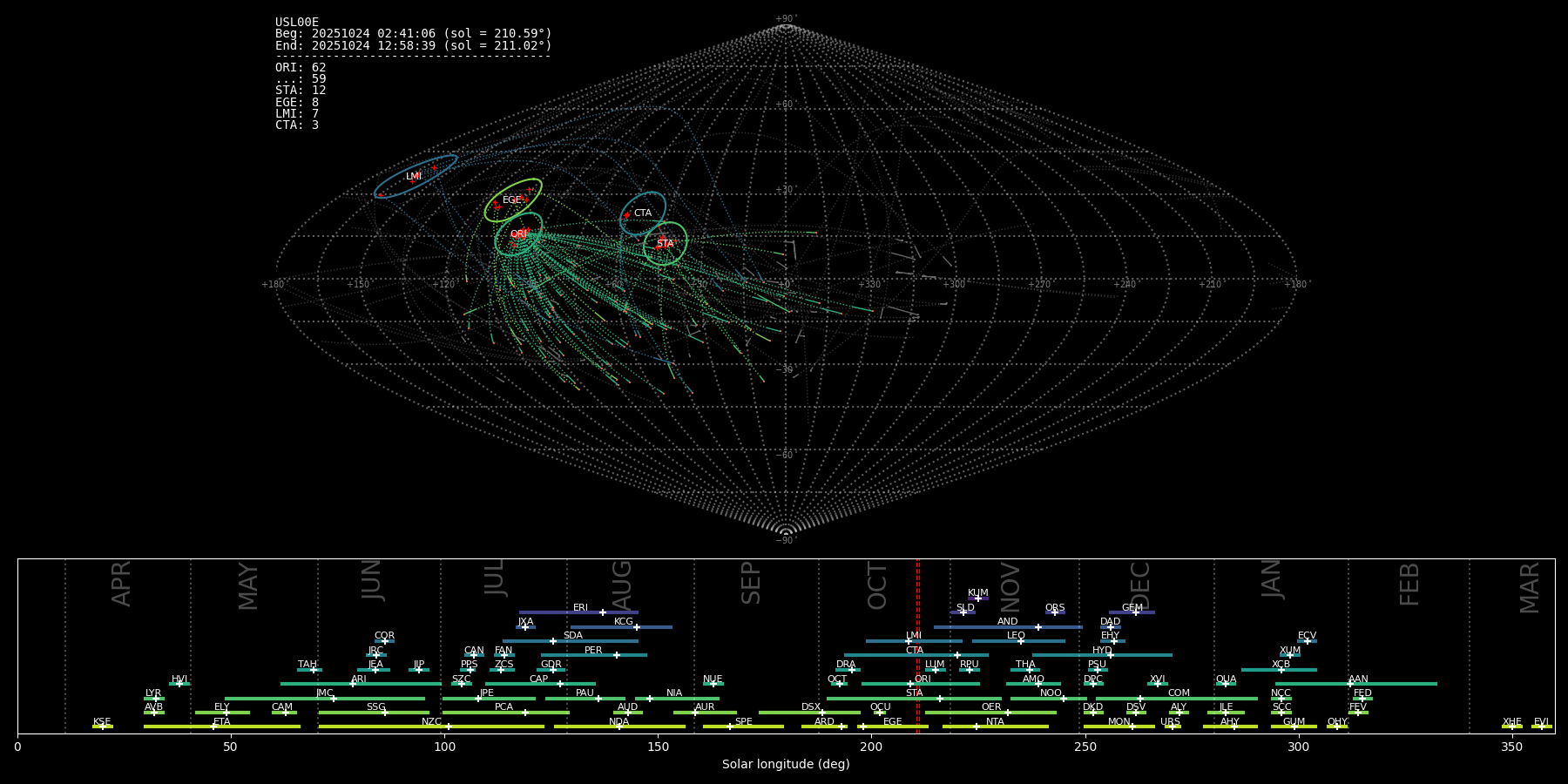Screen dimensions: 1568x784
Task: Click the ORS shower label in timeline
Action: (x=1055, y=608)
